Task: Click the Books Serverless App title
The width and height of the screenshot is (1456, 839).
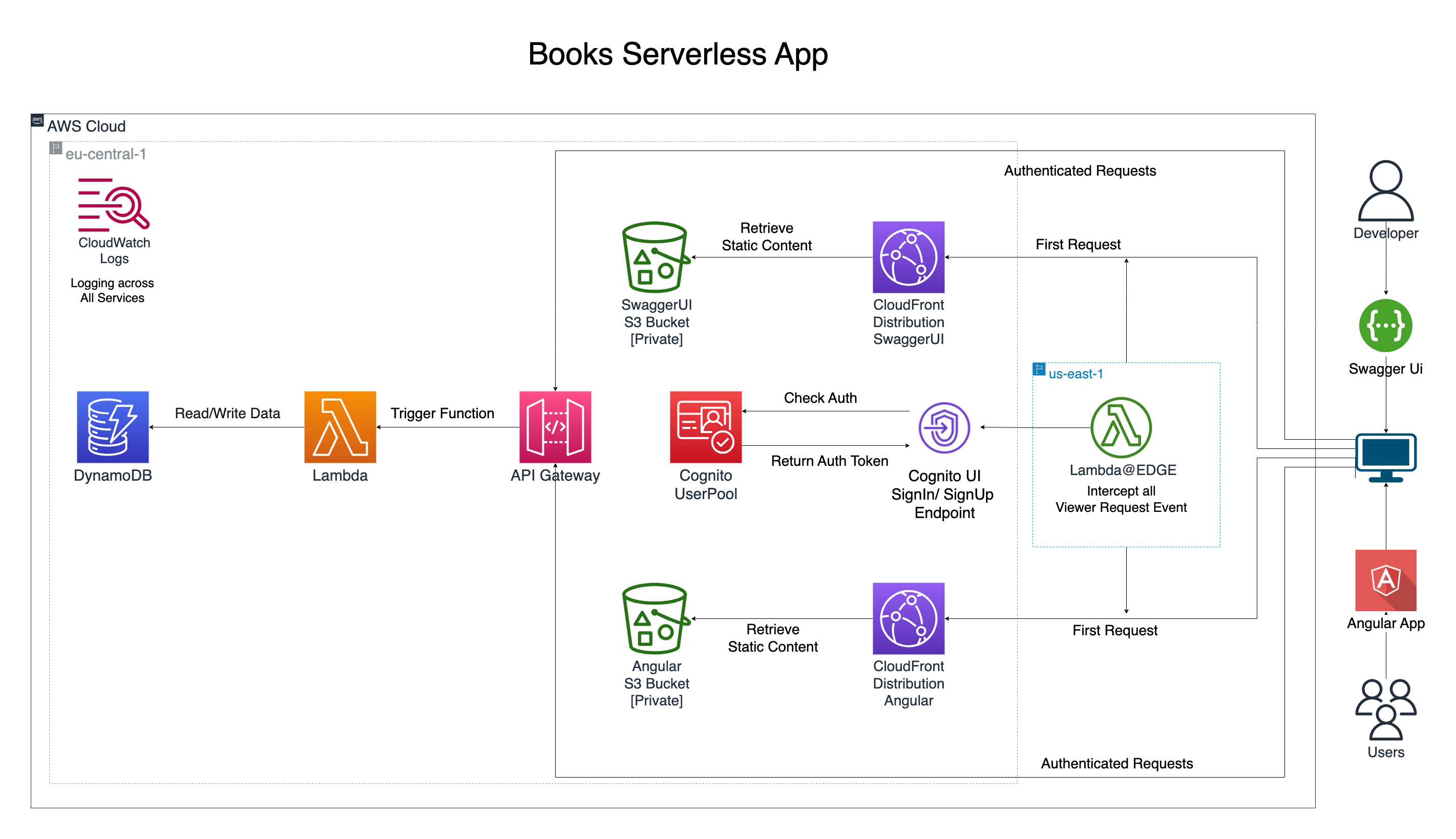Action: click(x=677, y=54)
